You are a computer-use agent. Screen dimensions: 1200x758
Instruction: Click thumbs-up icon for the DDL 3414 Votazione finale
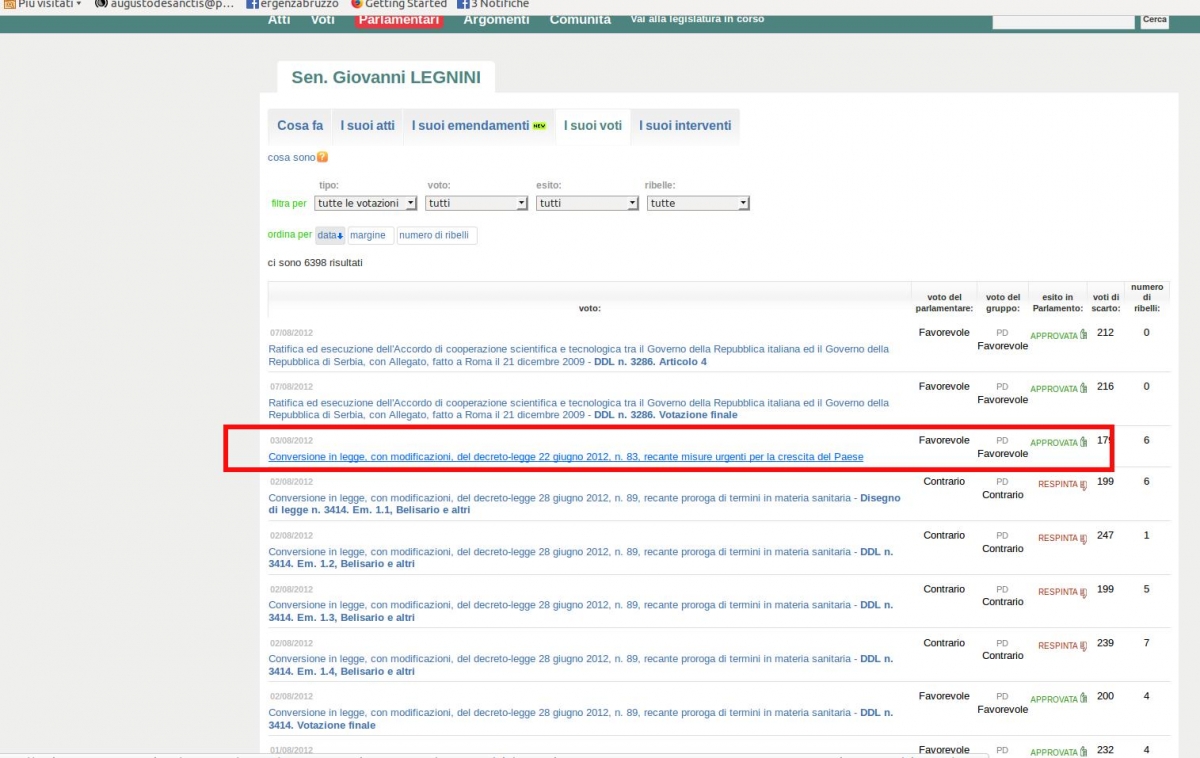point(1083,700)
